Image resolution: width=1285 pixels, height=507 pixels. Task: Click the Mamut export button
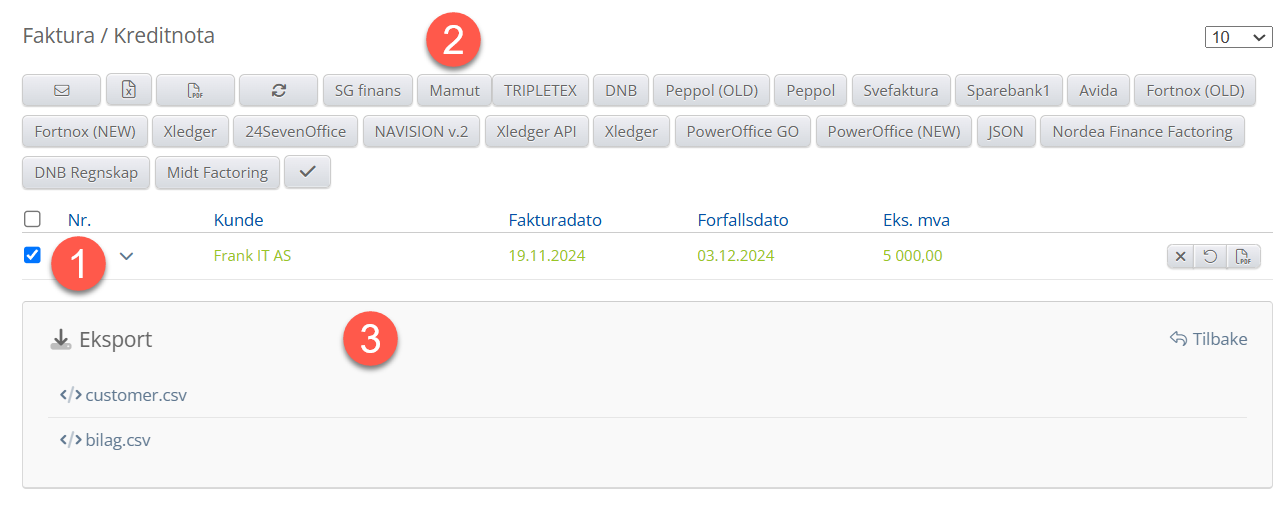click(x=454, y=90)
